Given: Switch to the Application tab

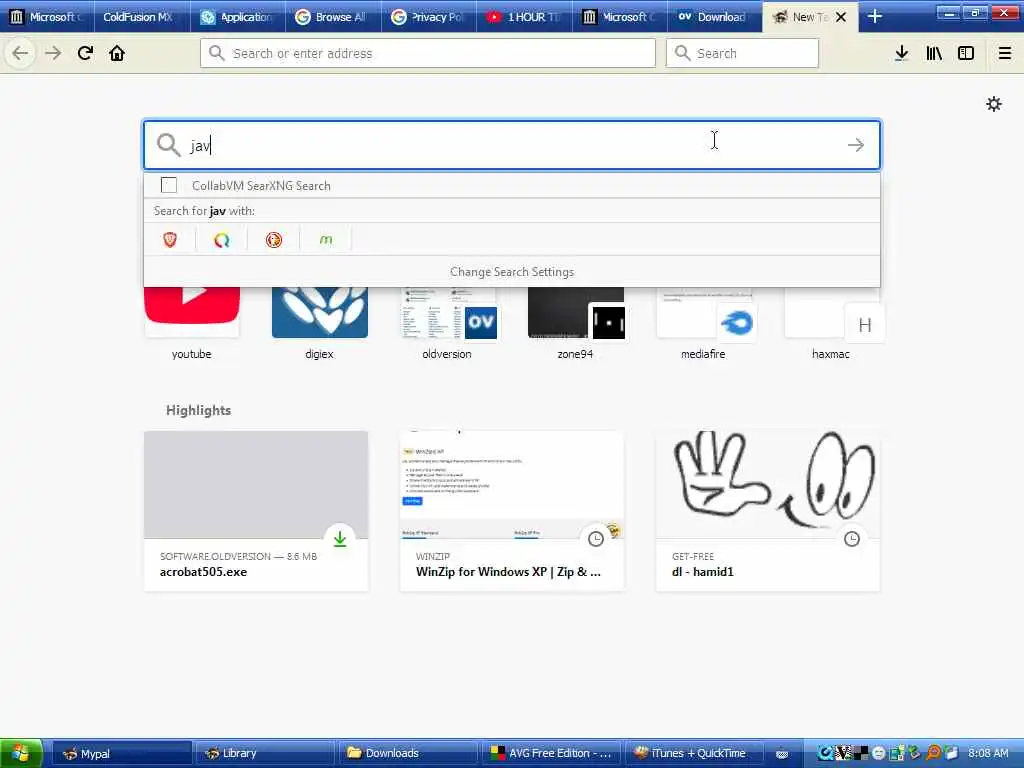Looking at the screenshot, I should click(238, 17).
